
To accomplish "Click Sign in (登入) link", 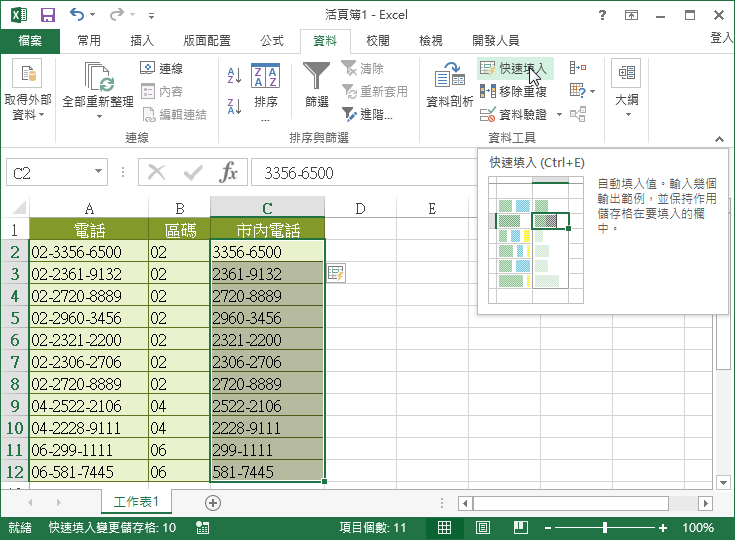I will tap(722, 38).
